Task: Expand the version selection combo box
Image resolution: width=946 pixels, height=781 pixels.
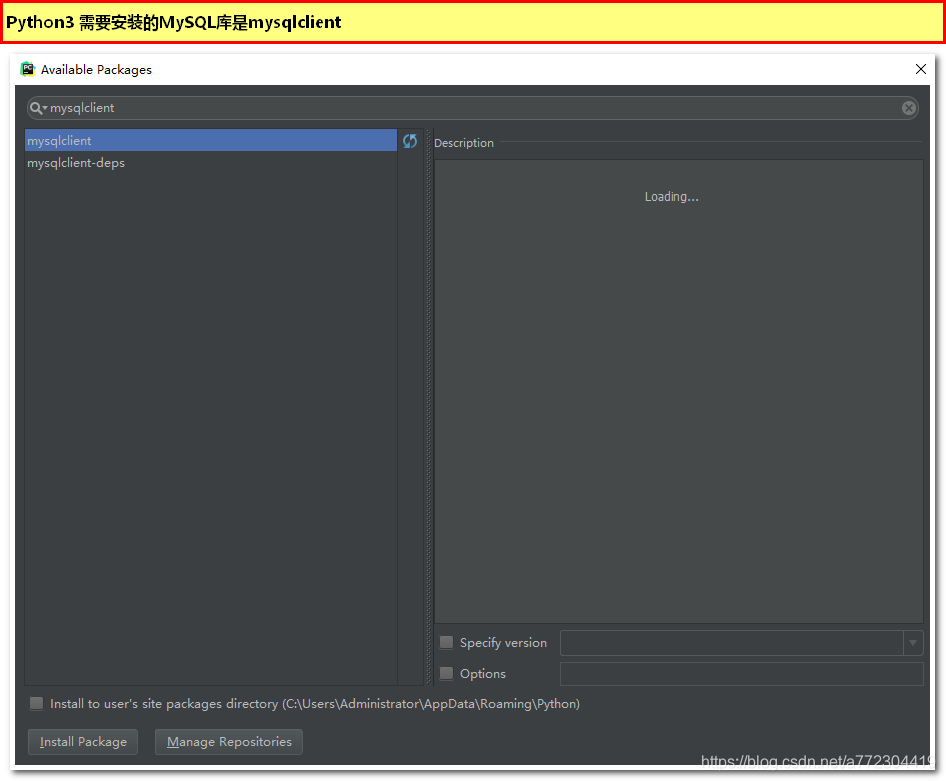Action: point(912,643)
